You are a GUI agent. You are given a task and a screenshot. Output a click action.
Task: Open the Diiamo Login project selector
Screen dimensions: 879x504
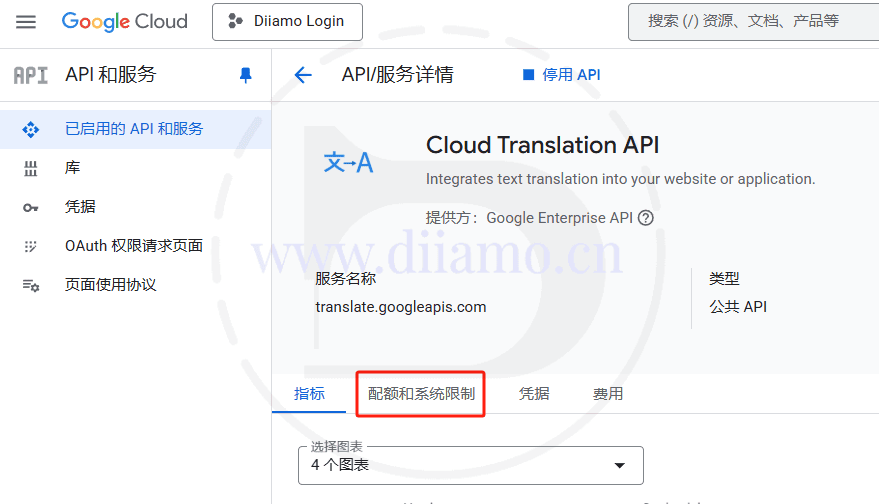[x=287, y=21]
